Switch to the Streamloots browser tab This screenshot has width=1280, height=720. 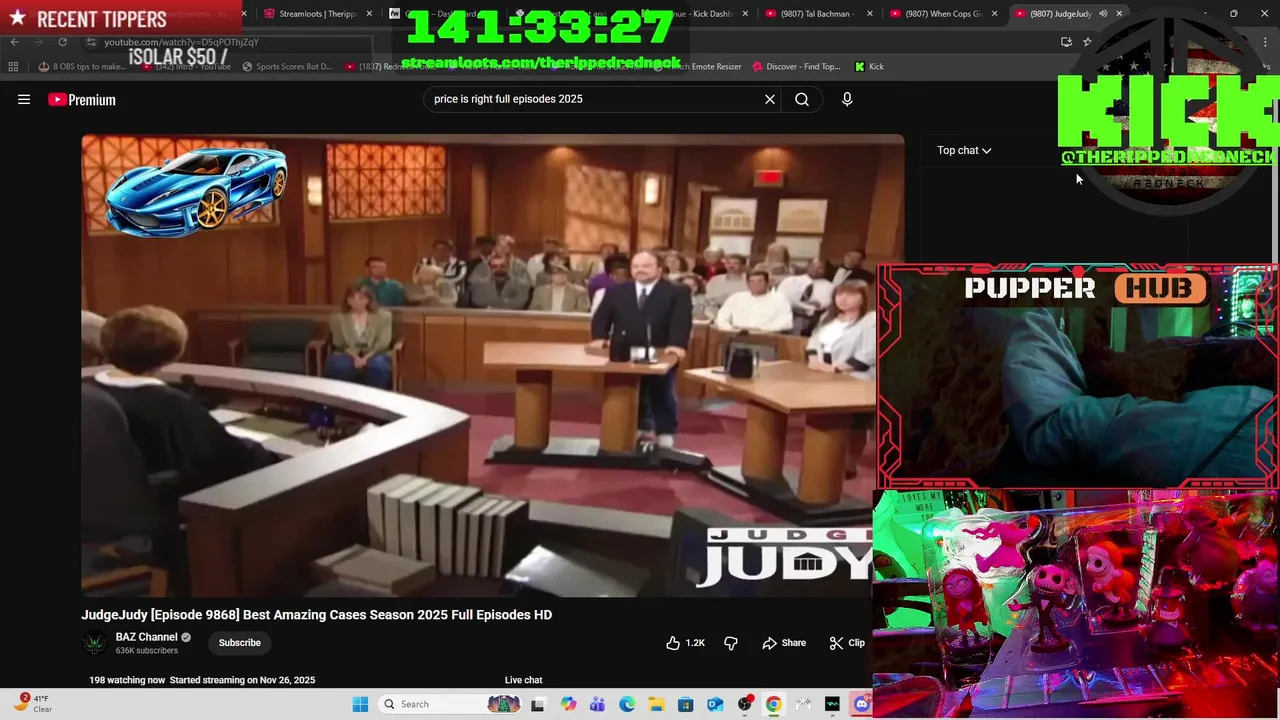(318, 14)
